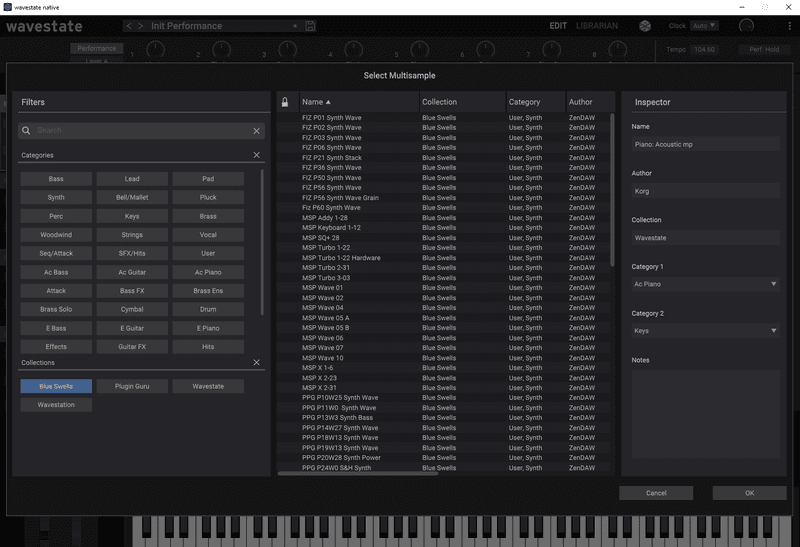Click the Inspector Collection field
Viewport: 800px width, 547px height.
coord(706,238)
